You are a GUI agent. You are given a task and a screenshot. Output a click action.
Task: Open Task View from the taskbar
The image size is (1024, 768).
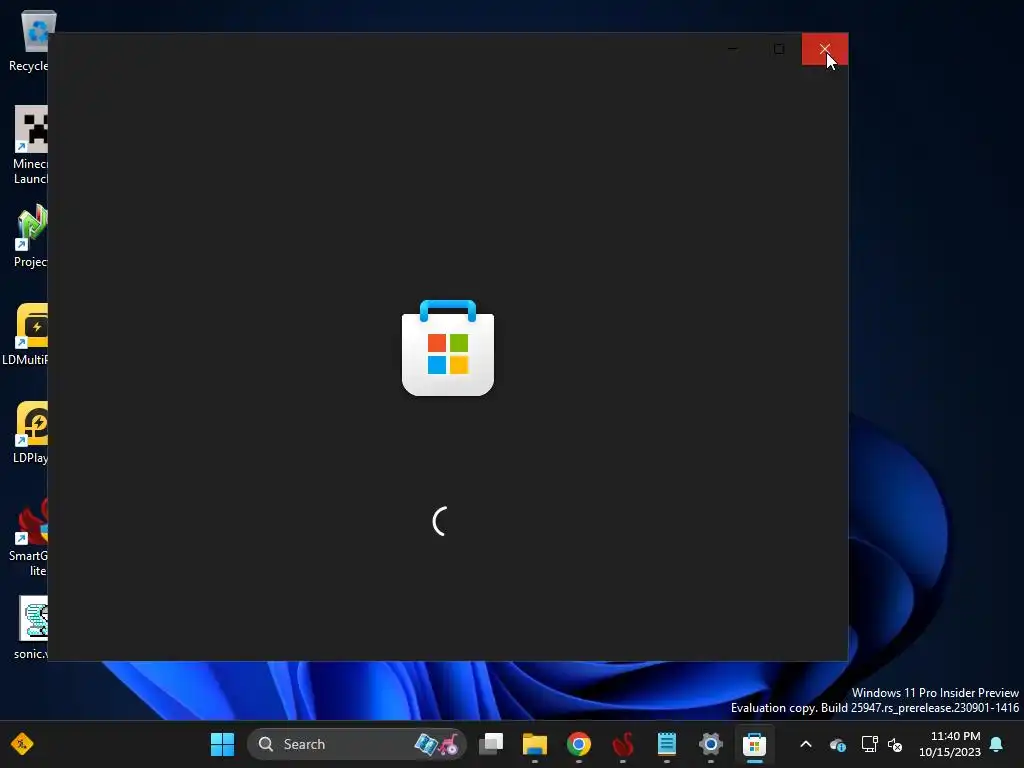point(491,744)
